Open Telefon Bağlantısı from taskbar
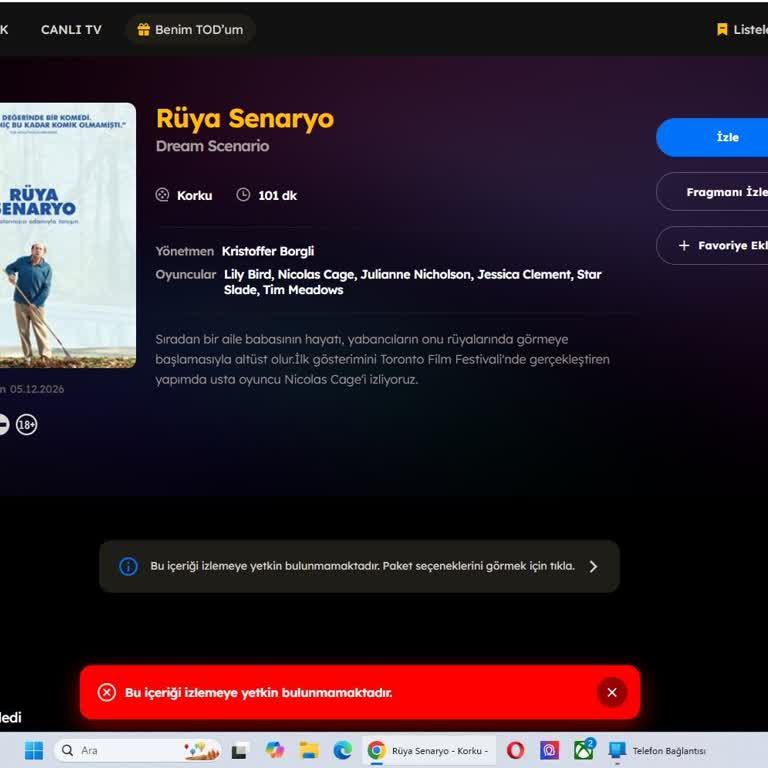This screenshot has width=768, height=768. (x=657, y=750)
